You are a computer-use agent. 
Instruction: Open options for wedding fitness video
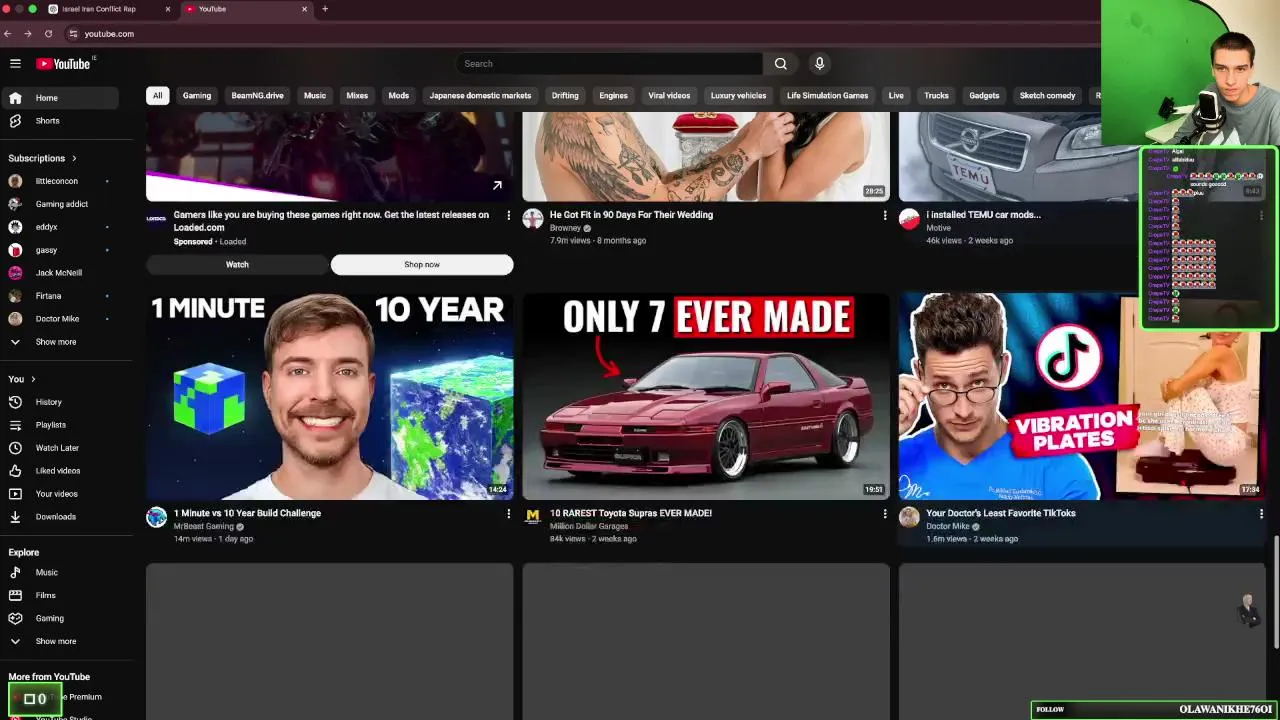pos(884,215)
